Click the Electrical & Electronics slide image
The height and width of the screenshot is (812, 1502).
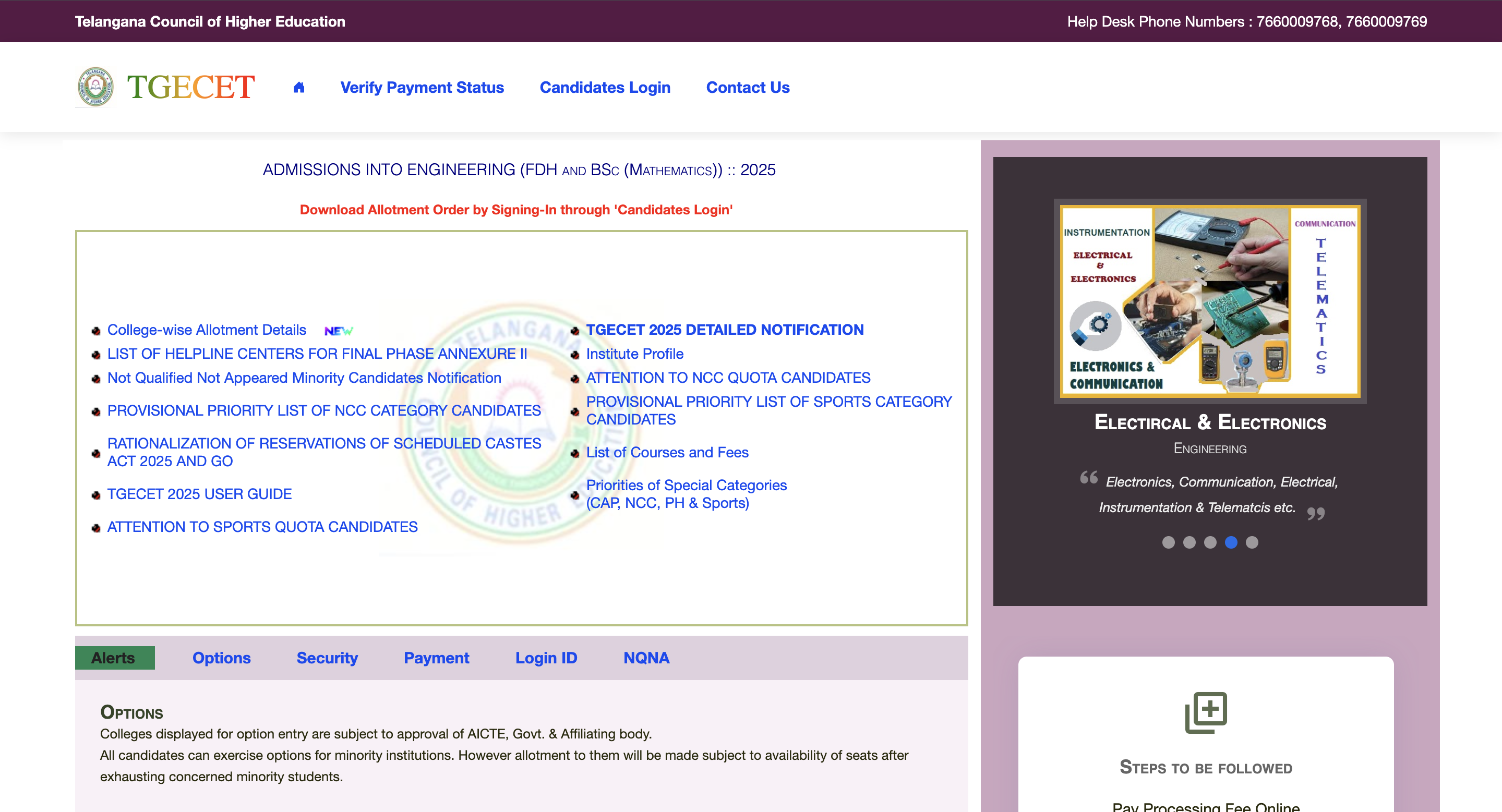tap(1210, 301)
